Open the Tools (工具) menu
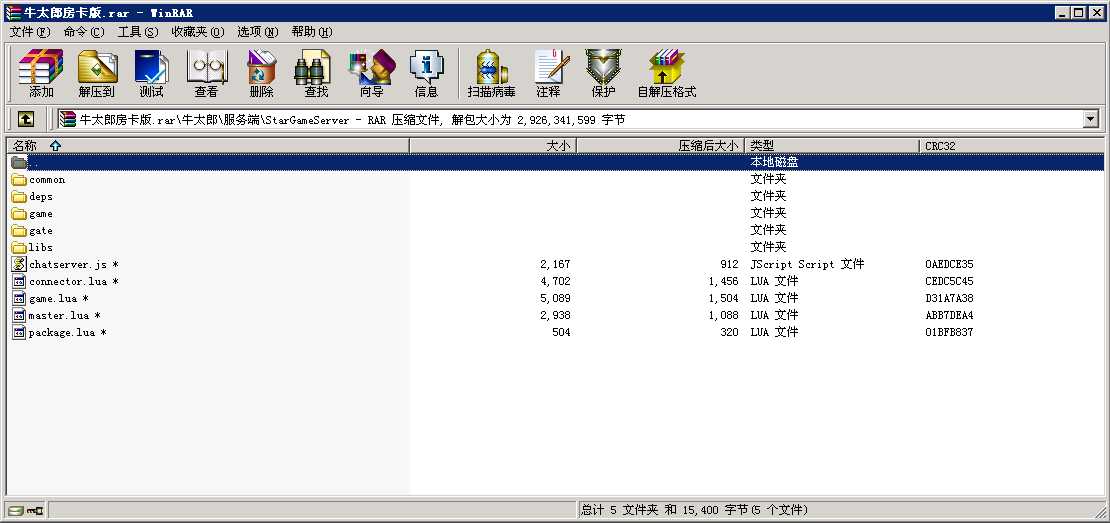Screen dimensions: 1110x523 click(x=137, y=32)
